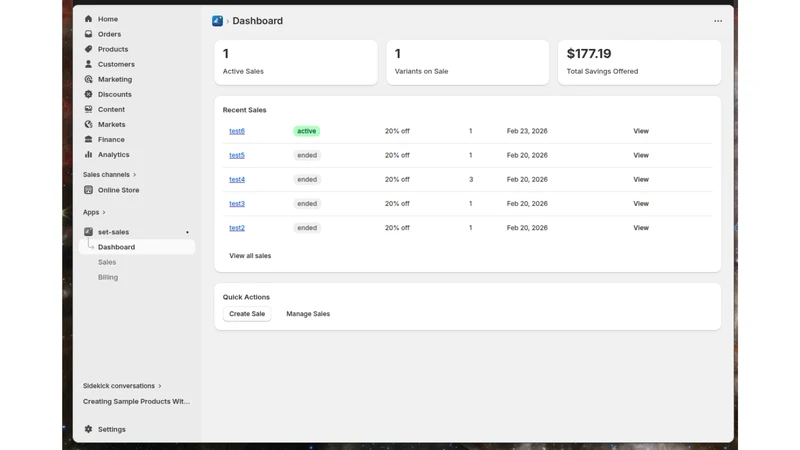
Task: Go to Home in the sidebar
Action: pyautogui.click(x=108, y=19)
